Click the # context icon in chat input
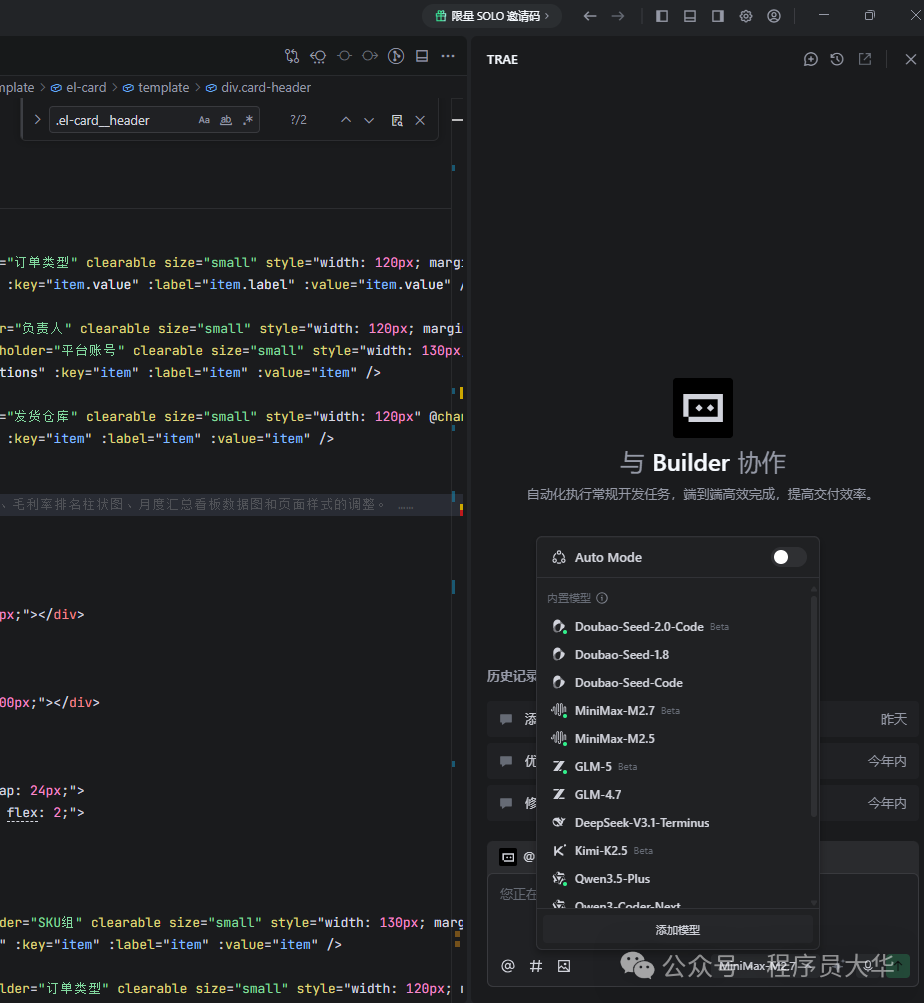The width and height of the screenshot is (924, 1003). coord(536,965)
